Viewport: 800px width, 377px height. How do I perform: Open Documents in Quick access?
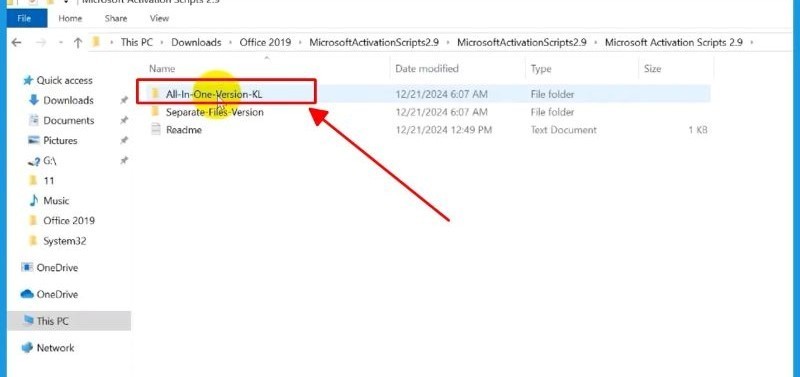pos(68,120)
